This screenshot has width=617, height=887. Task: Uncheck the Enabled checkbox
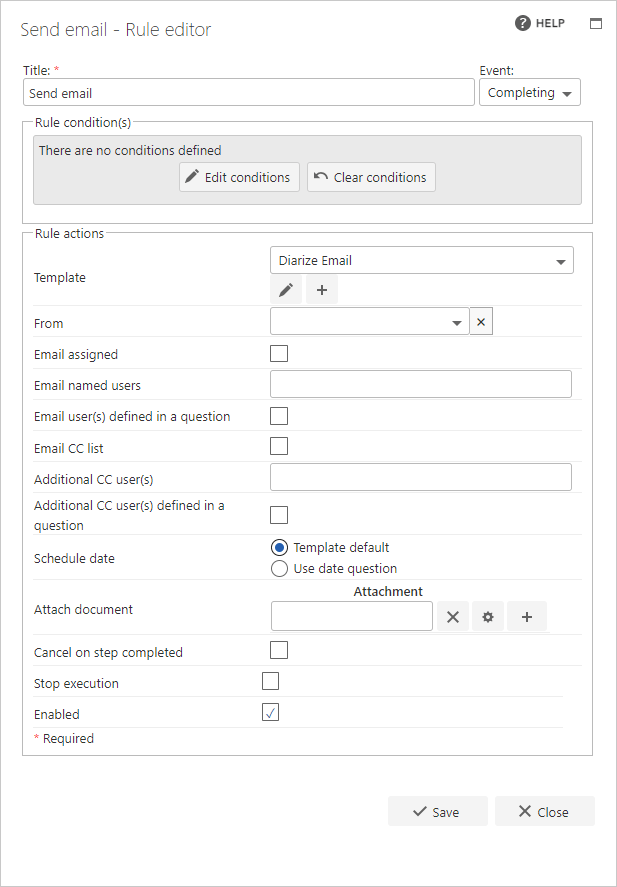click(x=270, y=713)
